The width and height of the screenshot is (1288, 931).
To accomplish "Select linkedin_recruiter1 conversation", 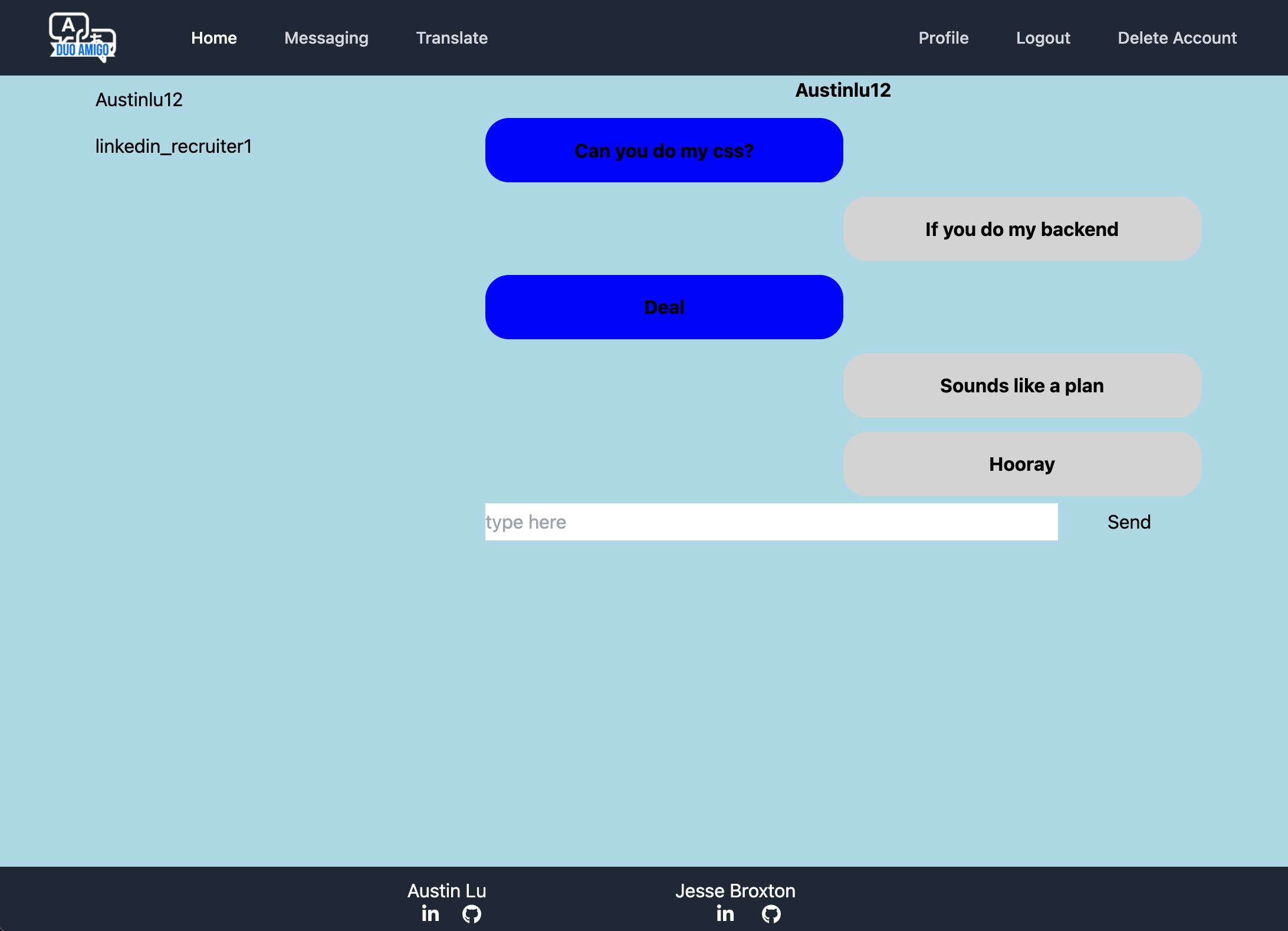I will (173, 146).
